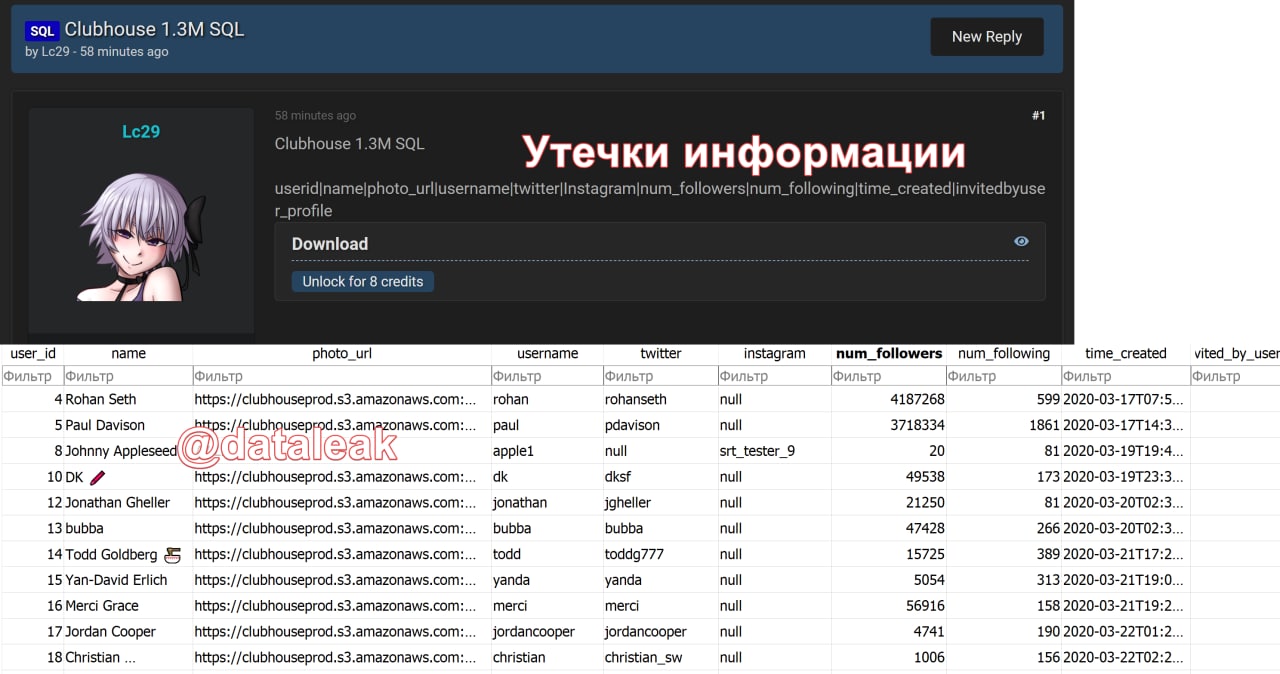Screen dimensions: 1280x674
Task: Sort by twitter column header
Action: [661, 353]
